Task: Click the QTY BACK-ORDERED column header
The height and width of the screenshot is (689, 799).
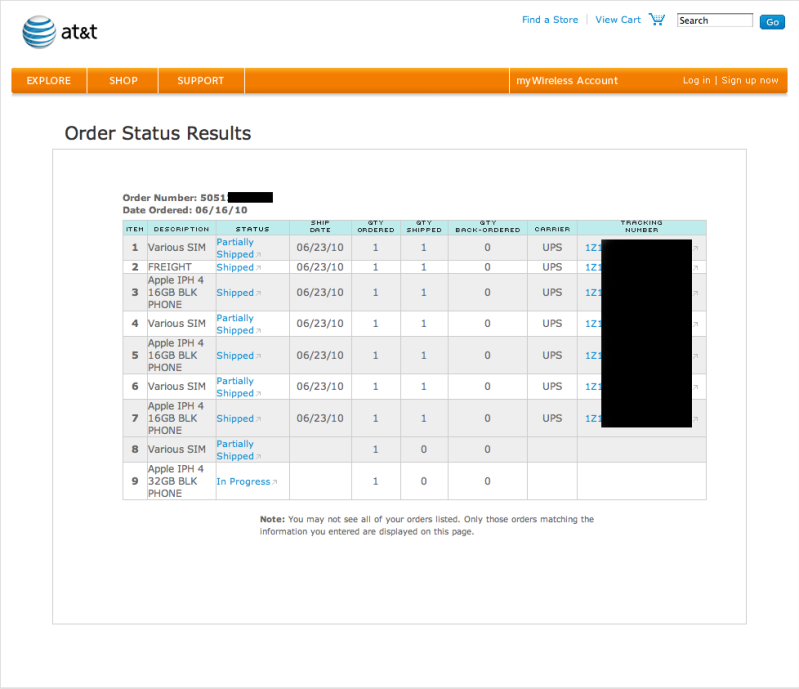Action: point(488,227)
